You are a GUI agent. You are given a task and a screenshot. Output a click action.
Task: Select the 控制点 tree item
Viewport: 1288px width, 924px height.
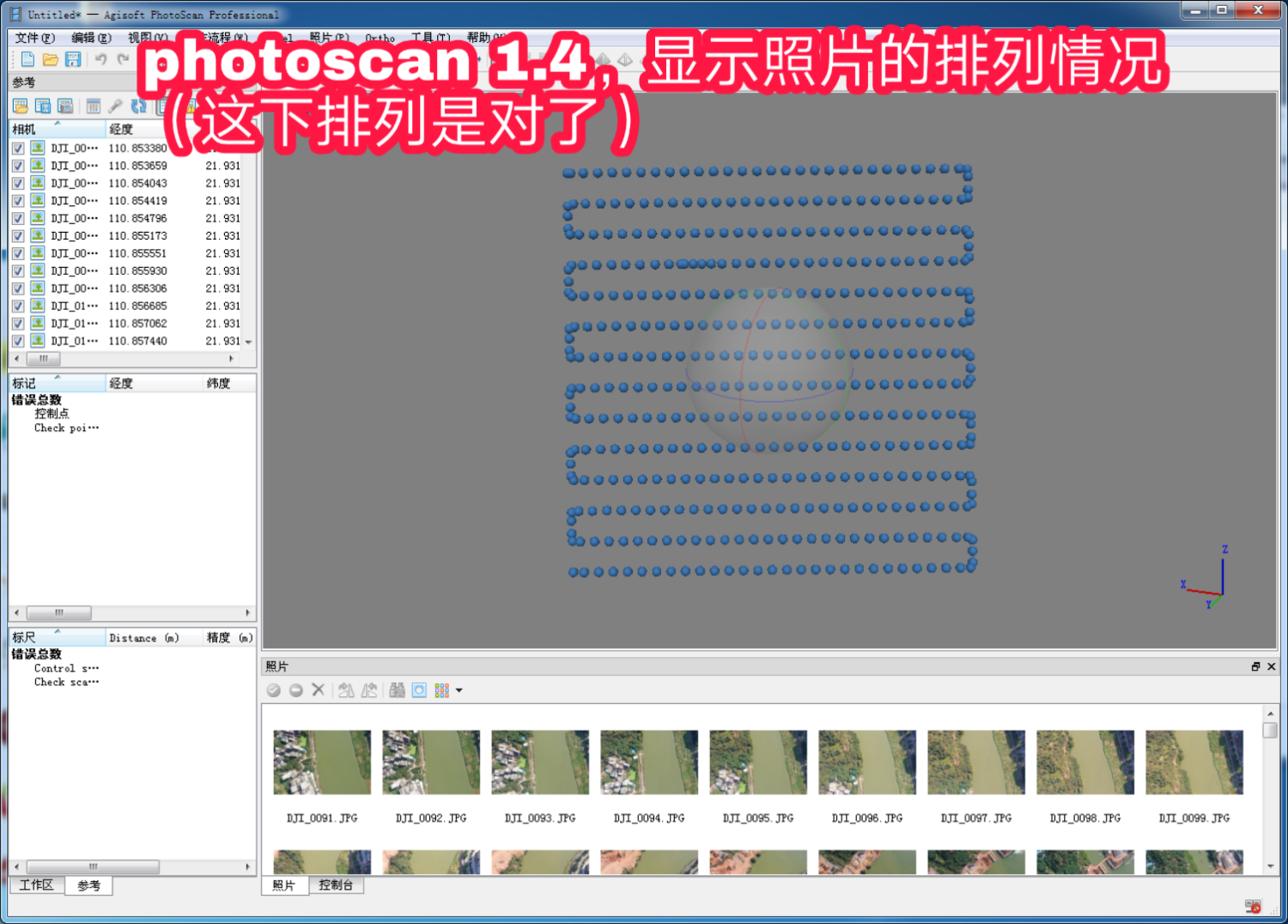52,414
